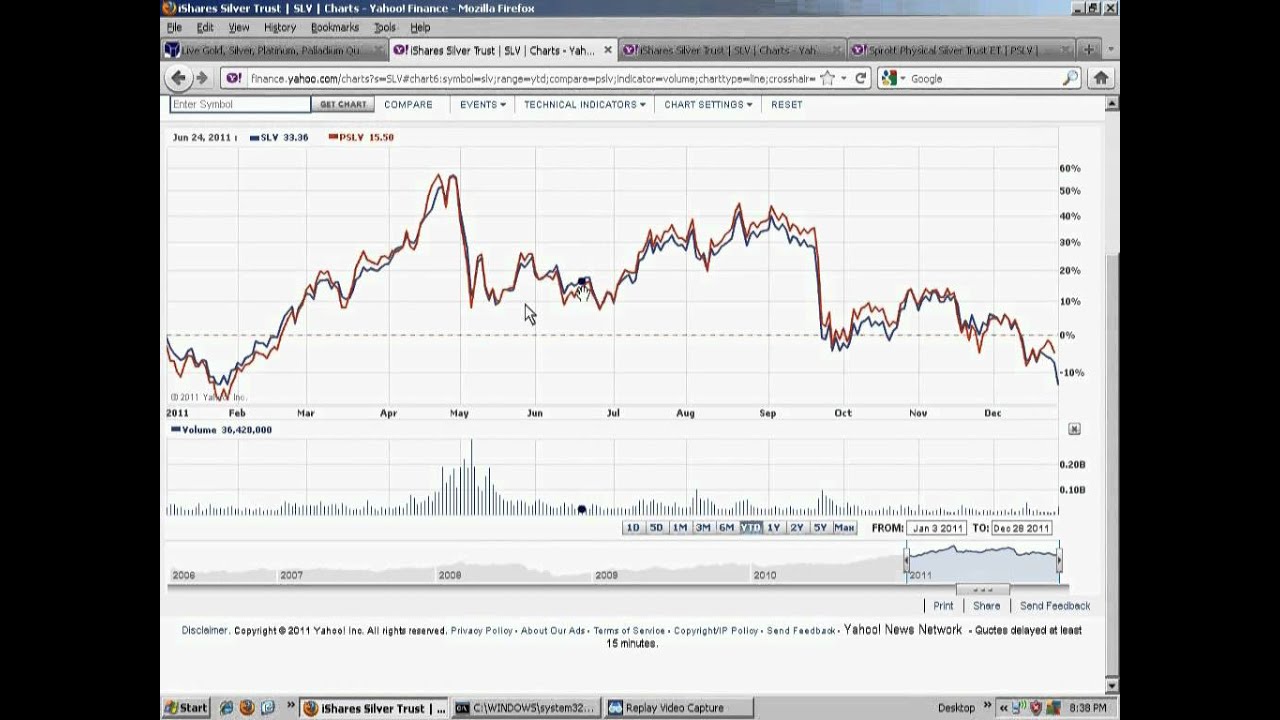Expand the Chart Settings dropdown
Viewport: 1280px width, 720px height.
click(x=708, y=104)
